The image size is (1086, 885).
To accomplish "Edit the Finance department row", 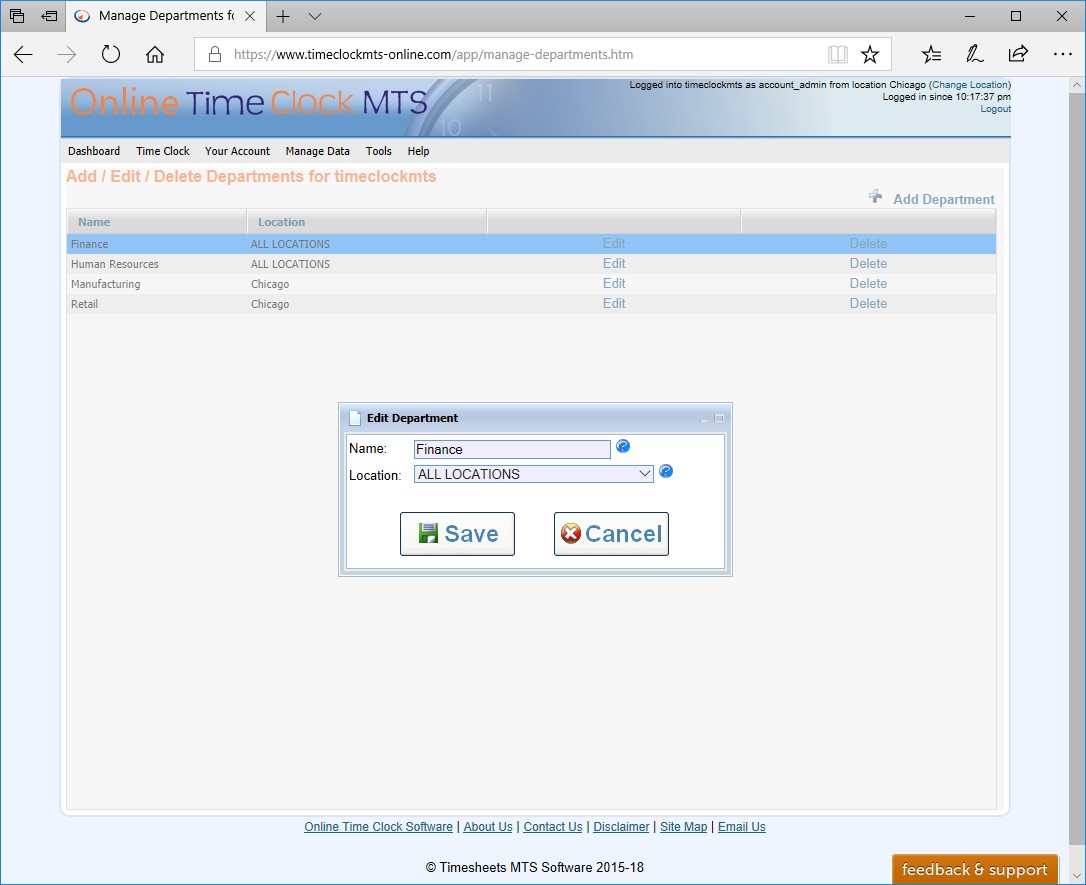I will click(614, 243).
